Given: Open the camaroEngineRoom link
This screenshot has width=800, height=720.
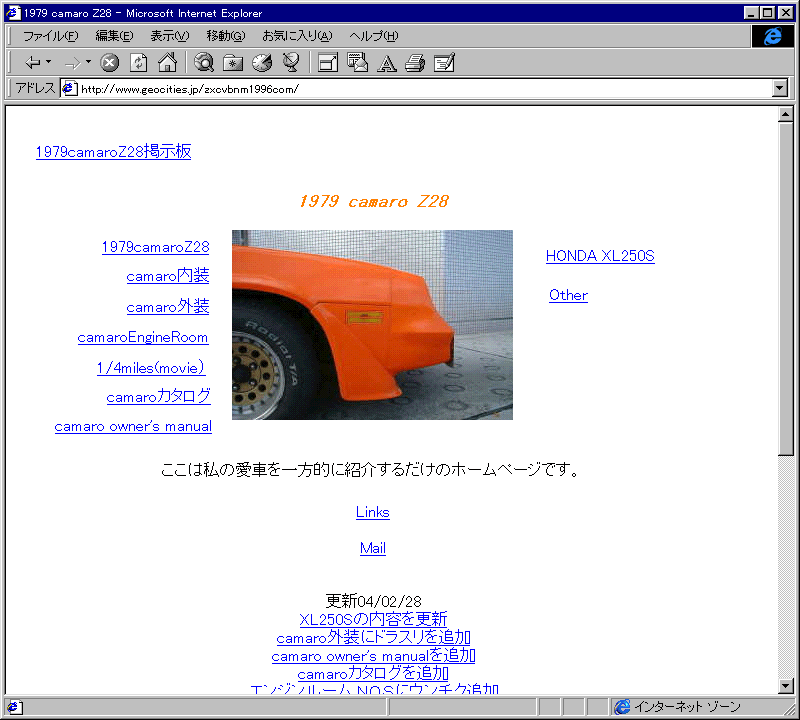Looking at the screenshot, I should pos(143,337).
